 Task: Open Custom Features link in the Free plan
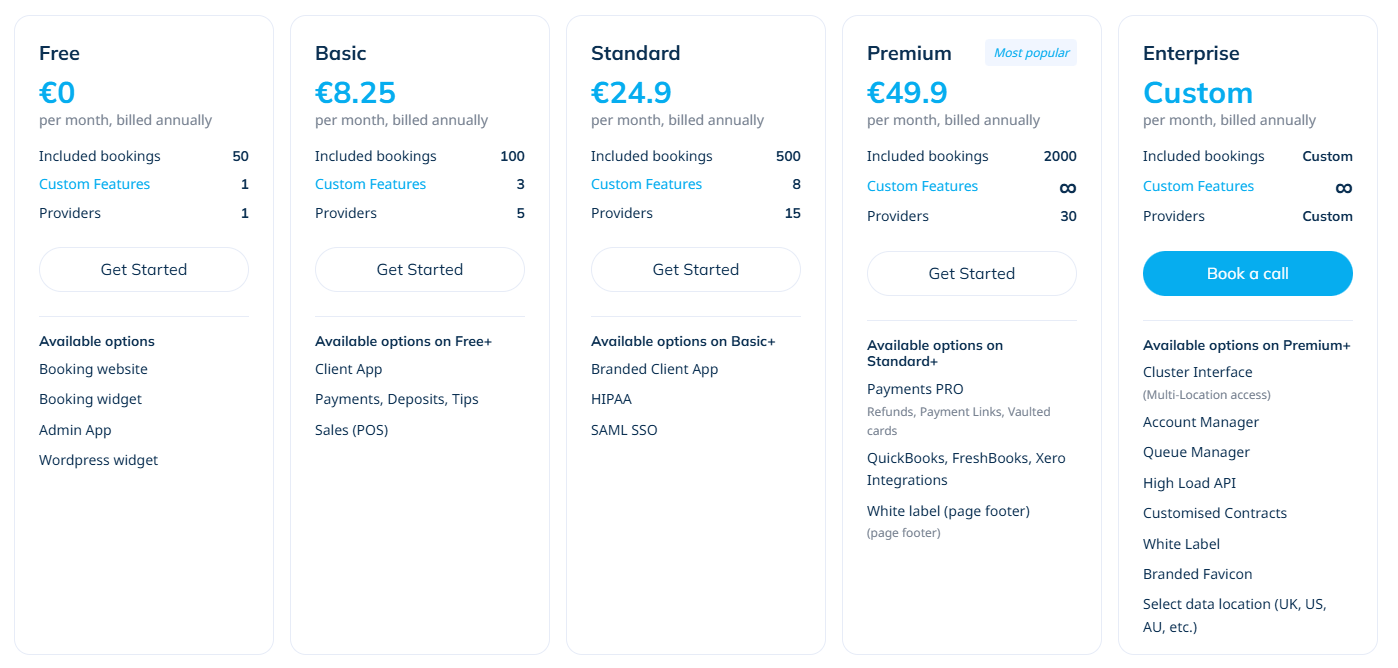click(94, 184)
